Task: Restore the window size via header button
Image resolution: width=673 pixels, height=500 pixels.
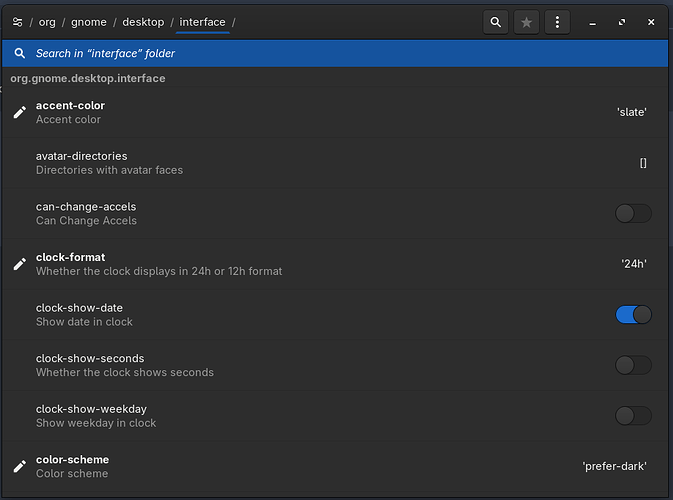Action: point(622,22)
